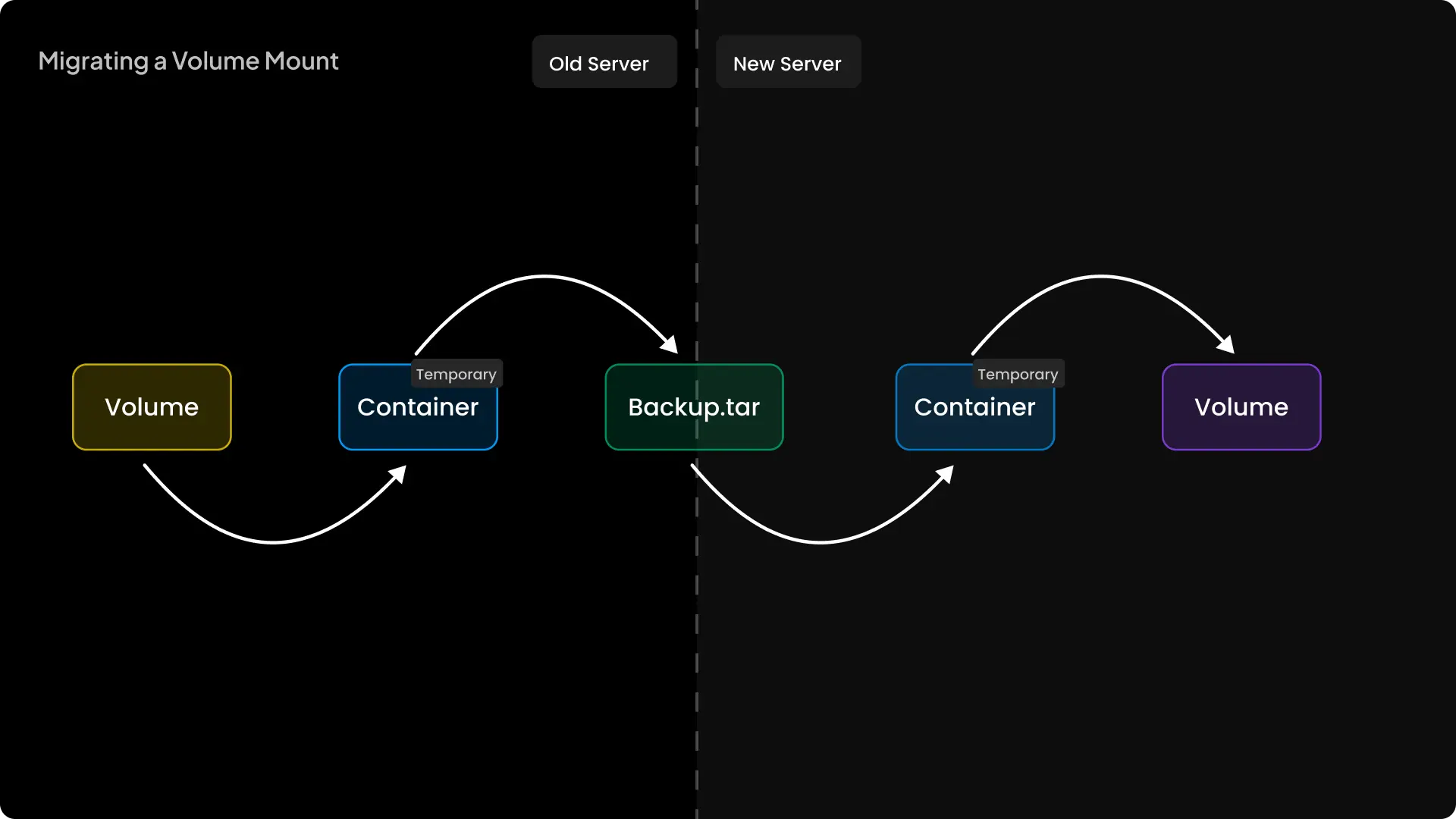The width and height of the screenshot is (1456, 819).
Task: Expand the Backup.tar node details
Action: pos(693,407)
